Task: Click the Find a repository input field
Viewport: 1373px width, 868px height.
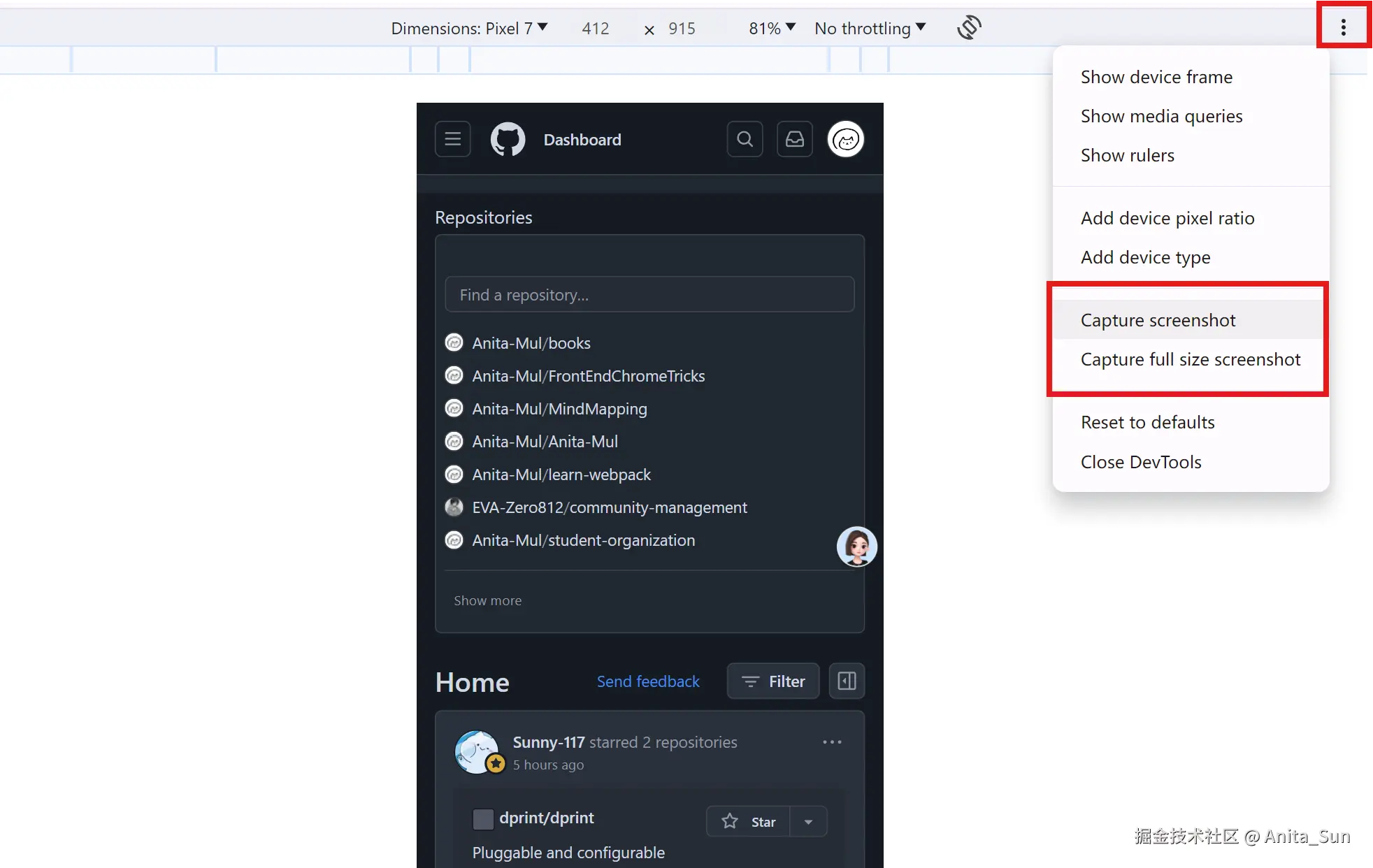Action: coord(649,295)
